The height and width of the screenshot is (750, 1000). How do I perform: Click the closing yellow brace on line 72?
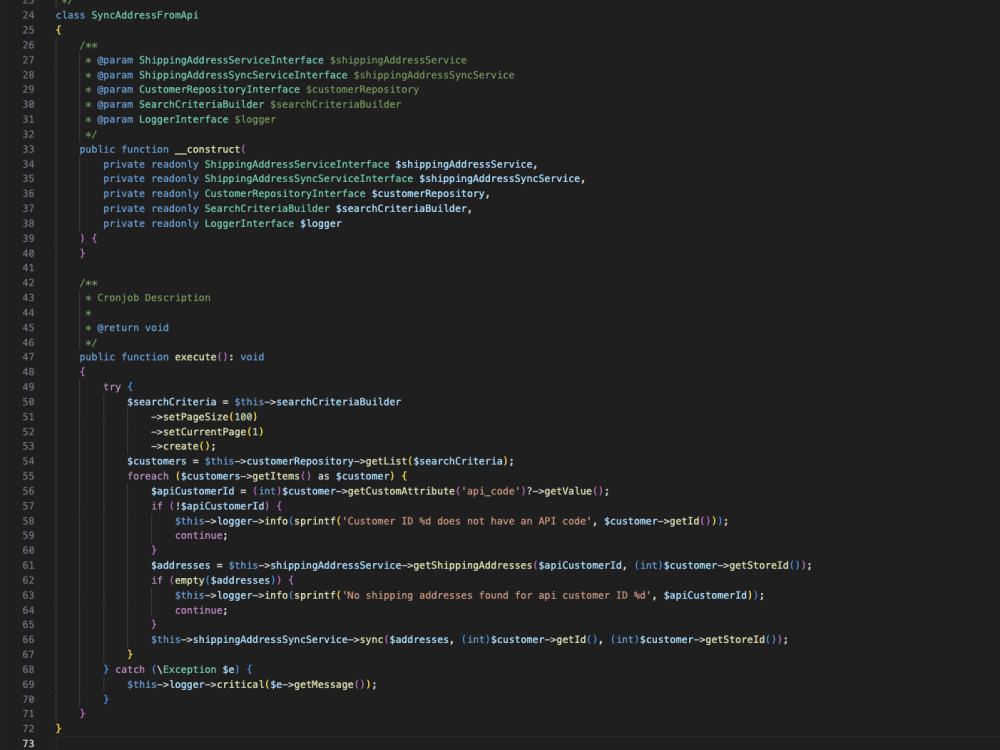pyautogui.click(x=58, y=729)
